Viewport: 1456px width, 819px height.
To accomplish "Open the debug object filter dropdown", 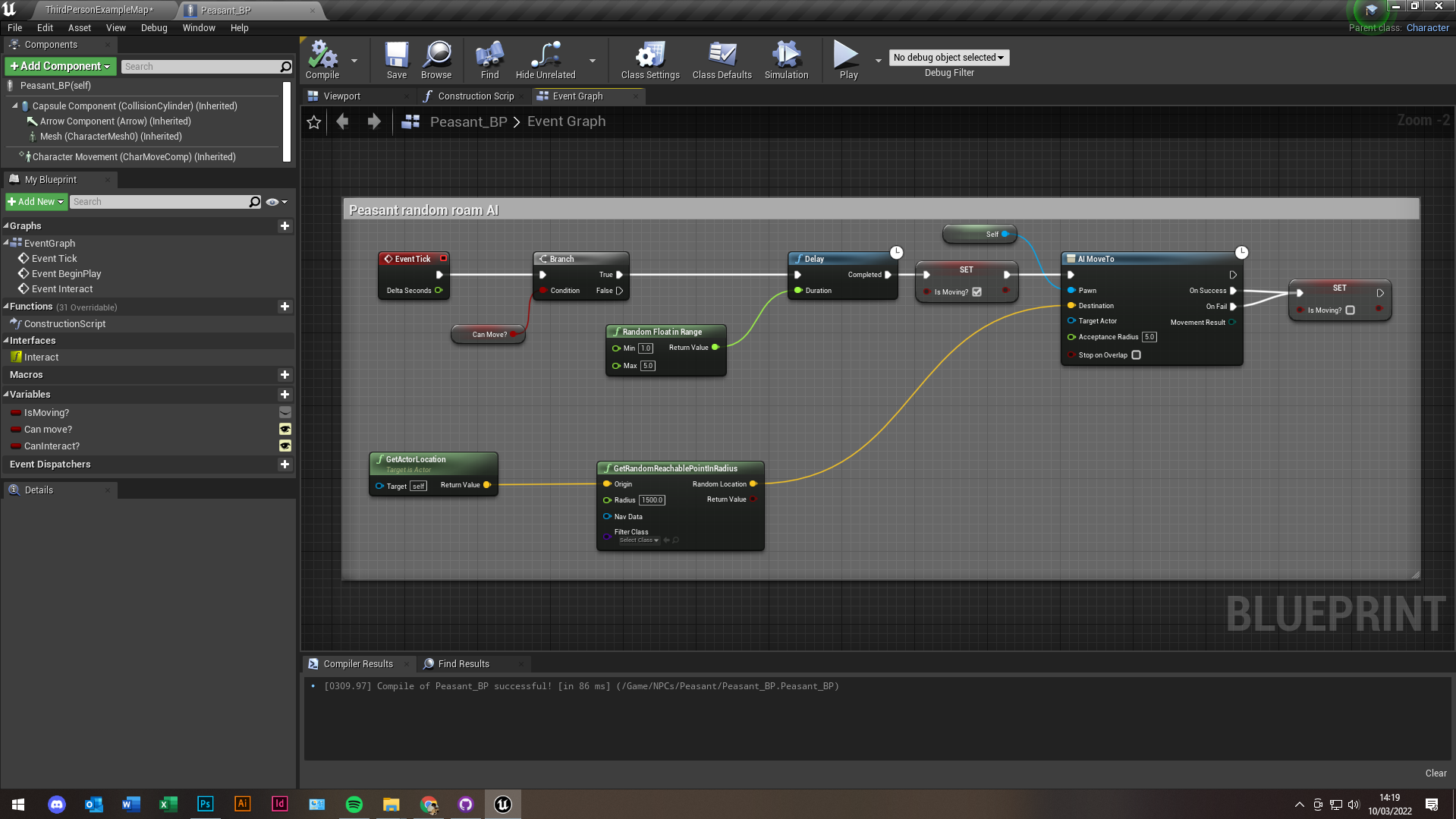I will (948, 58).
